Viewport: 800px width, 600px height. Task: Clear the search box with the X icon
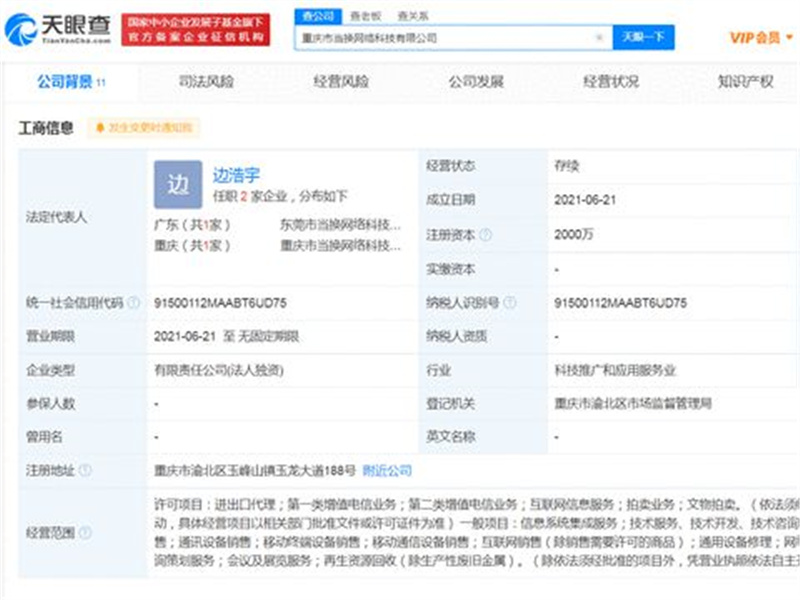(599, 37)
